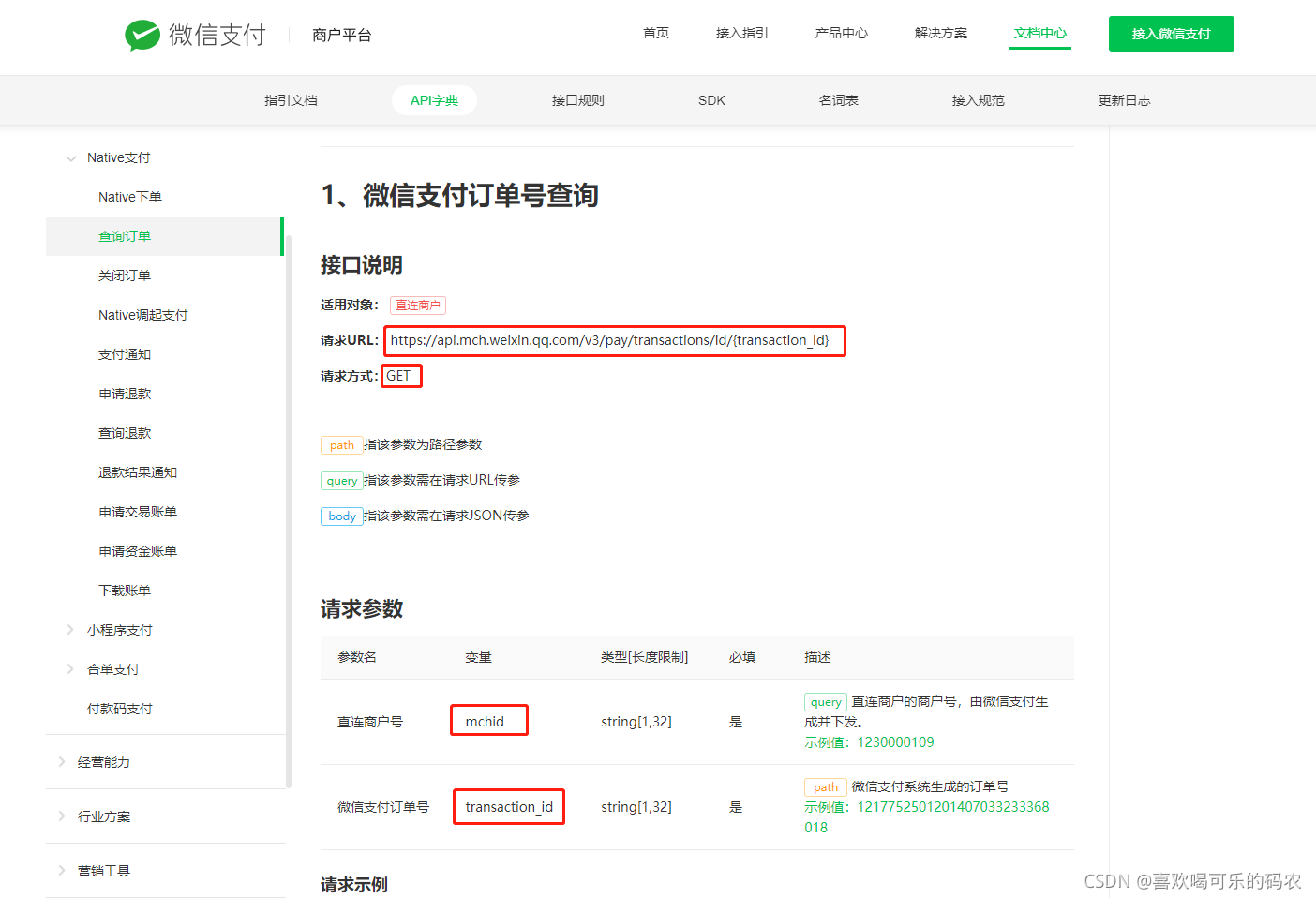This screenshot has width=1316, height=898.
Task: Select 下载账单 in the sidebar
Action: click(123, 590)
